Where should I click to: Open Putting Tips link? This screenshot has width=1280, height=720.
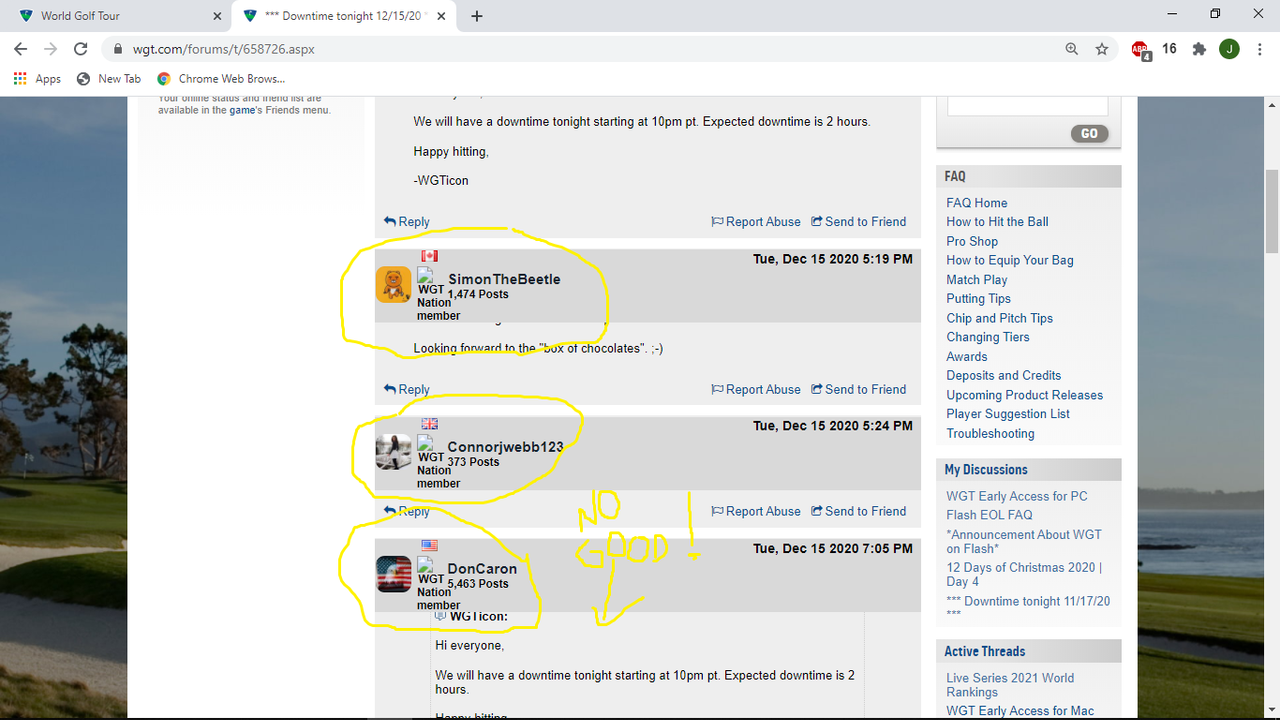pyautogui.click(x=979, y=299)
